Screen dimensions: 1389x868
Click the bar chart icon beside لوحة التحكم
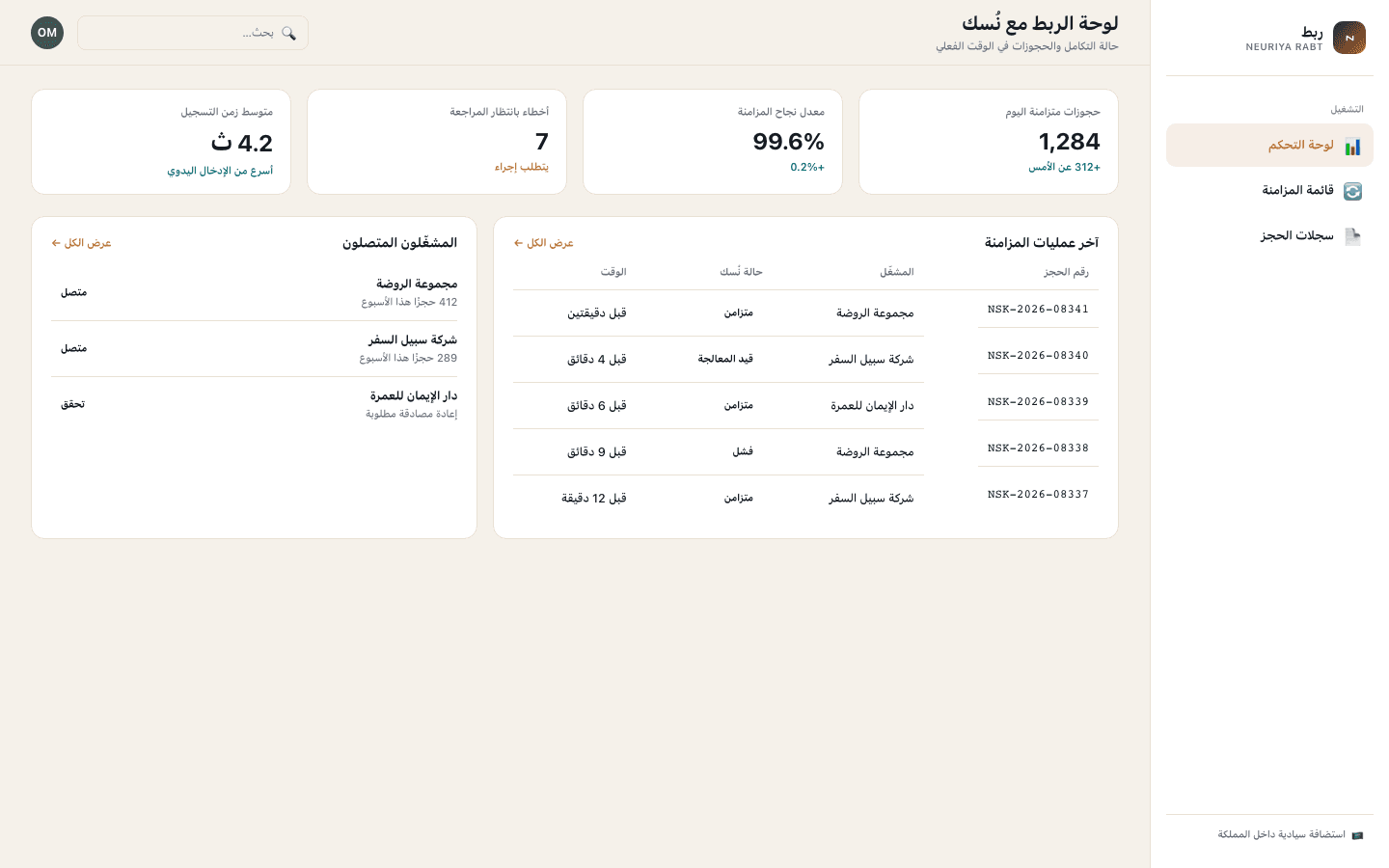coord(1352,147)
